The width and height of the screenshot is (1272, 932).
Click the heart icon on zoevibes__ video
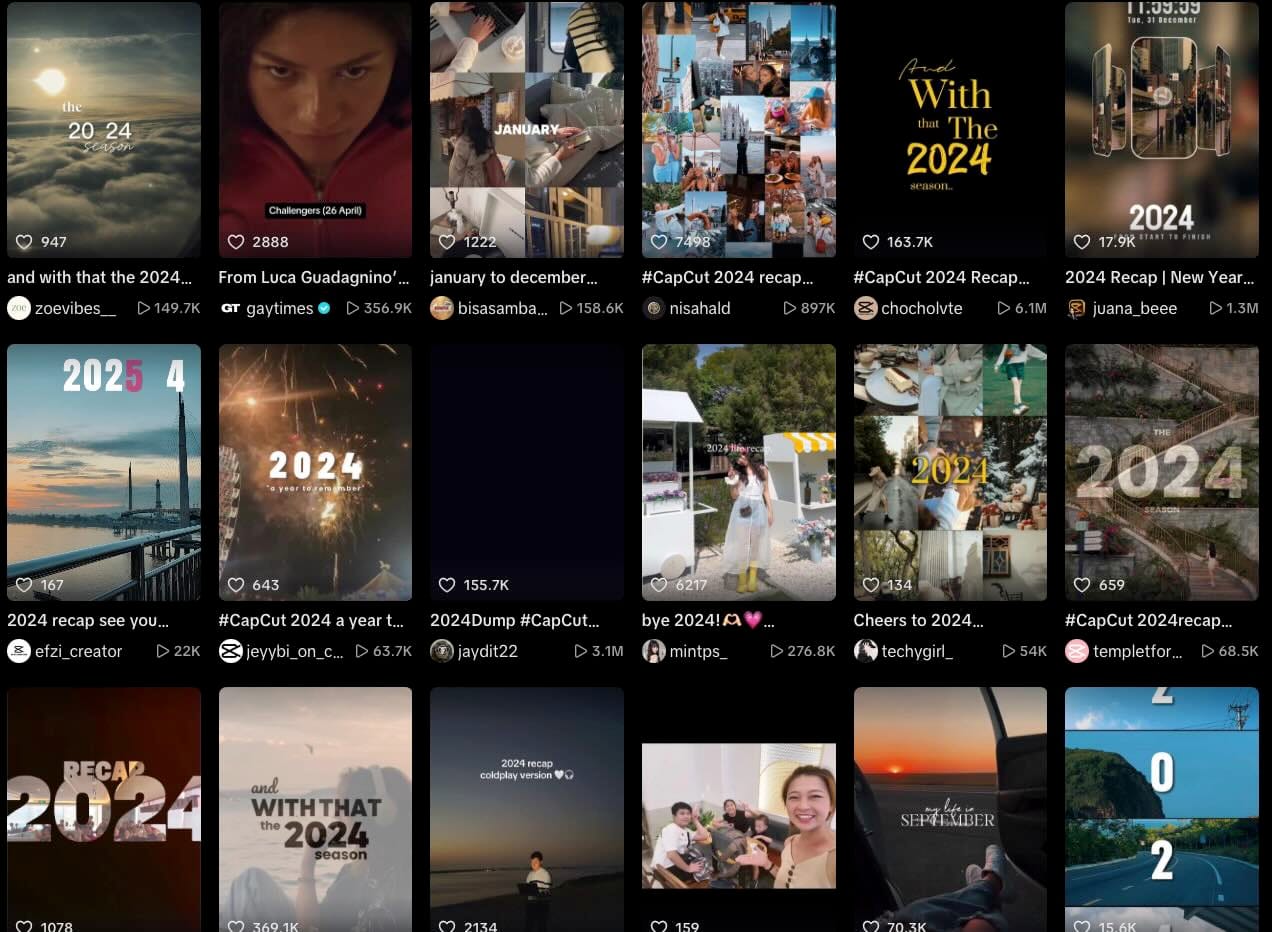24,242
